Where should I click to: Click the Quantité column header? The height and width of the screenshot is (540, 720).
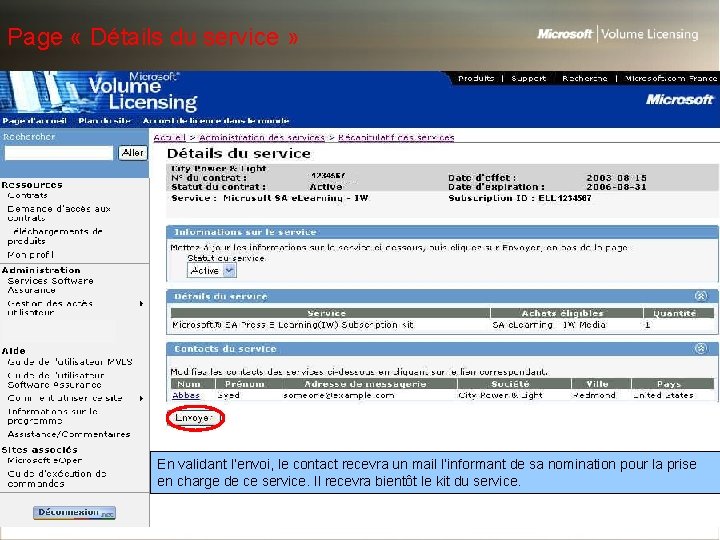[679, 313]
